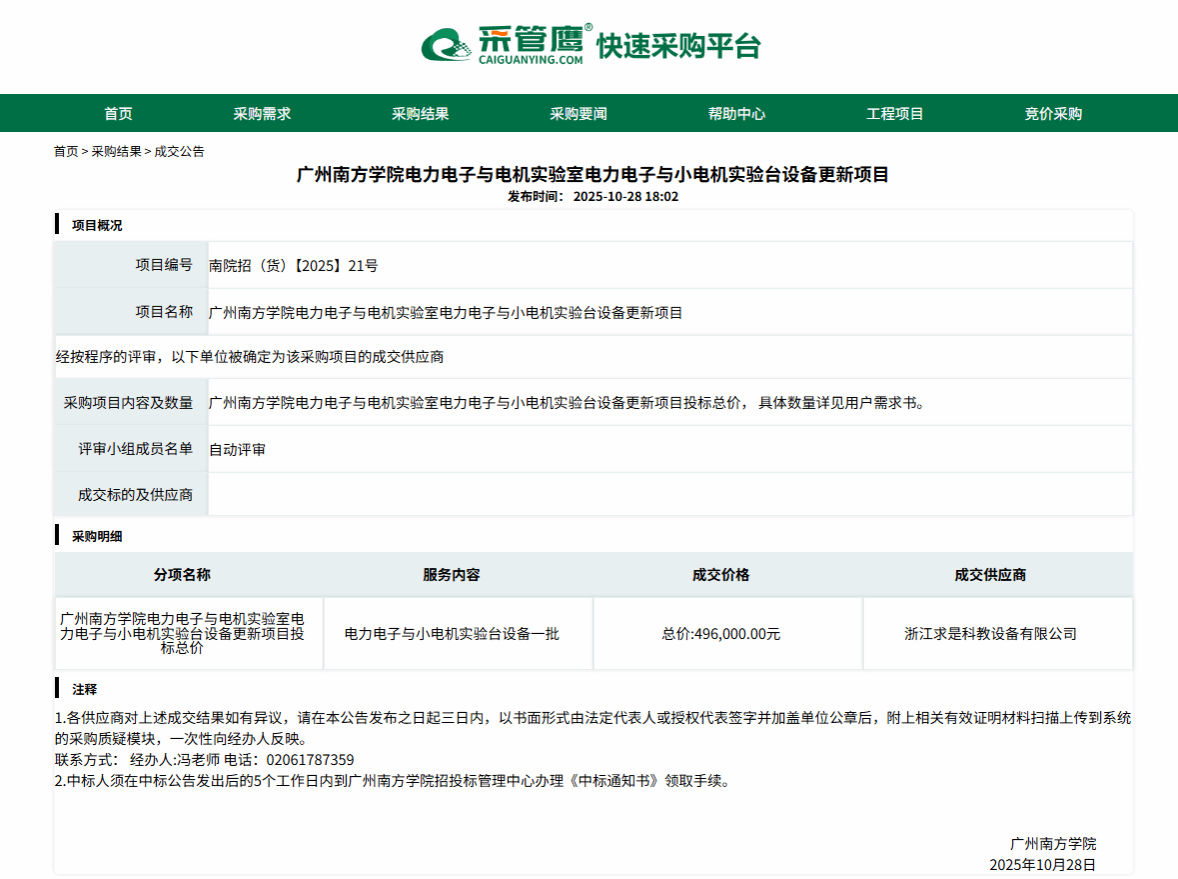Go to 采购需求 in the navigation bar

[262, 114]
